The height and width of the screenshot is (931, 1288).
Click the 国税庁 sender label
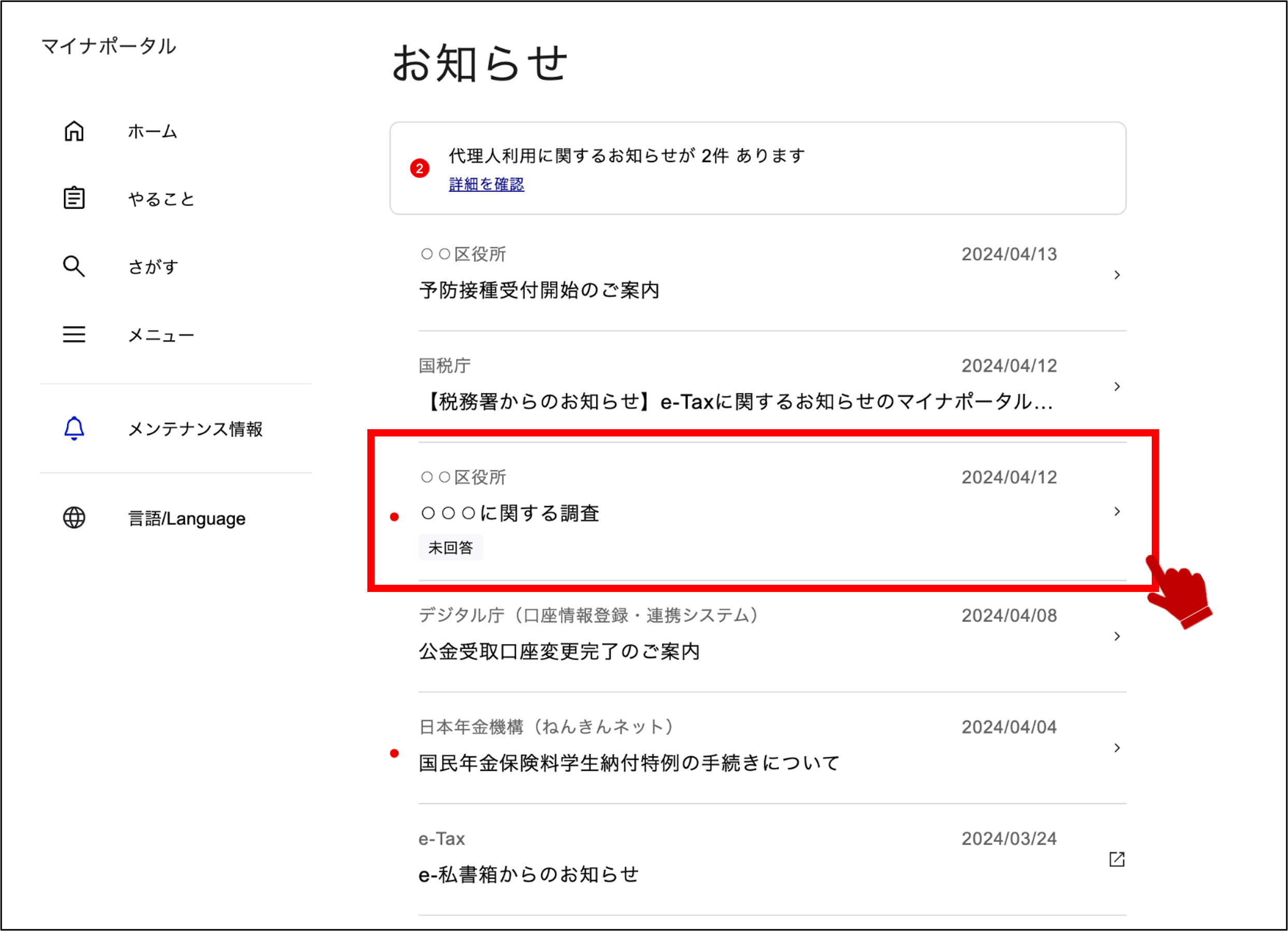pyautogui.click(x=445, y=366)
